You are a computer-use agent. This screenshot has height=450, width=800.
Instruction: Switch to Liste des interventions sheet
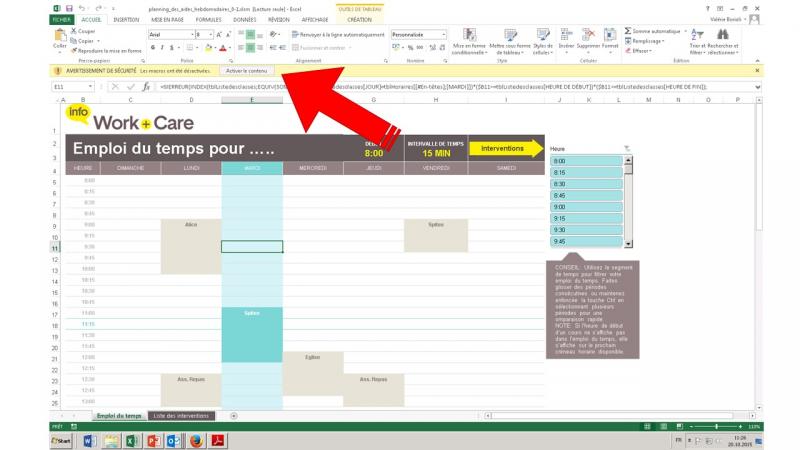tap(180, 415)
